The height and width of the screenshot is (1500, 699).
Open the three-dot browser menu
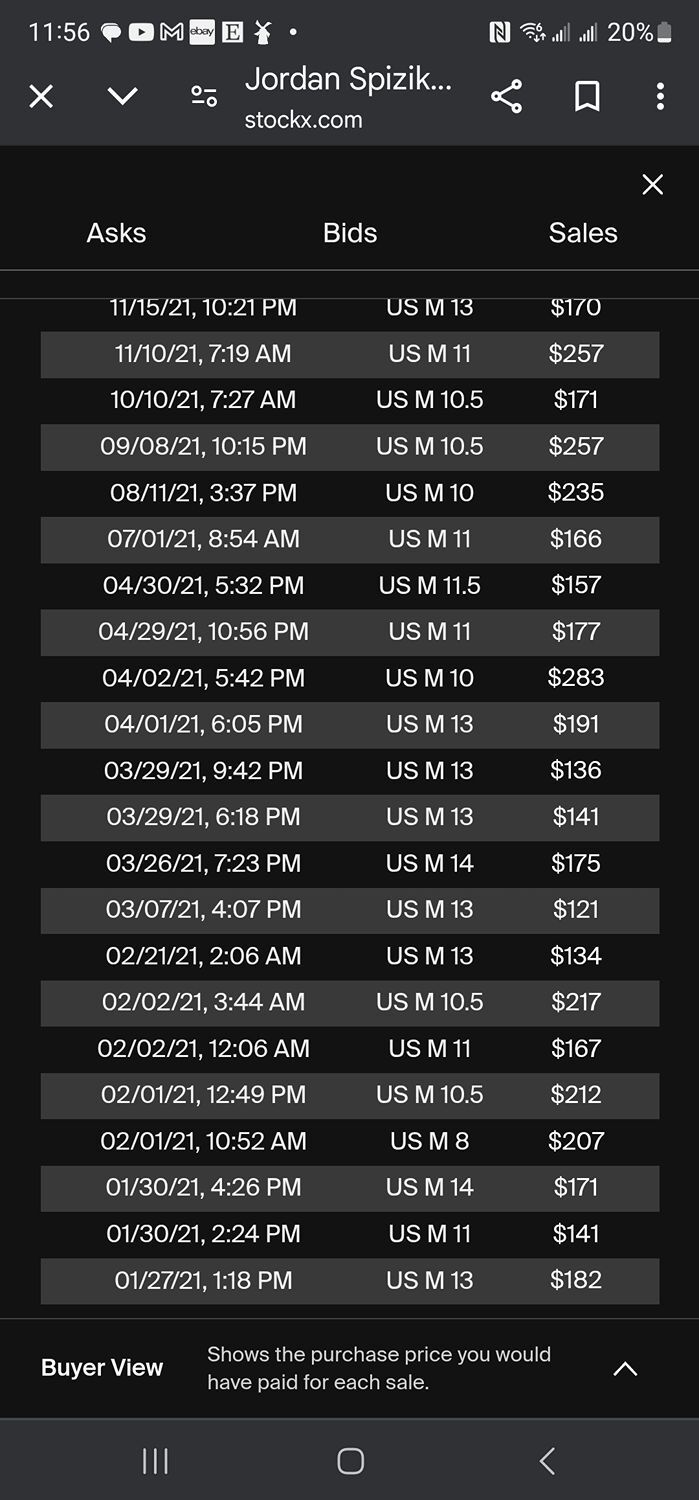tap(660, 96)
